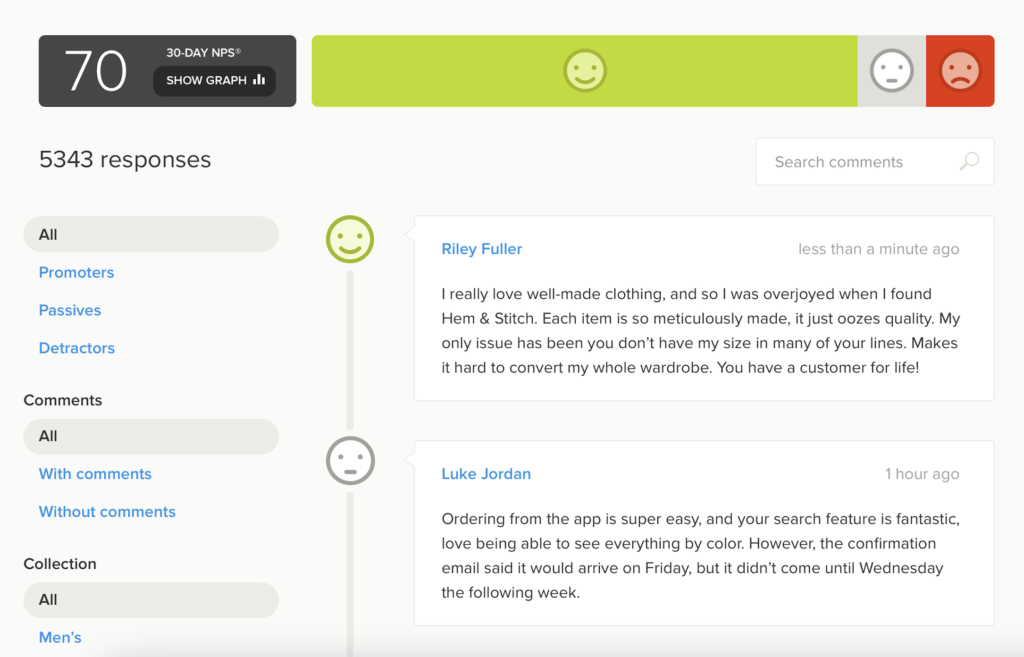Enable the Passives filter
Image resolution: width=1024 pixels, height=657 pixels.
[x=69, y=310]
